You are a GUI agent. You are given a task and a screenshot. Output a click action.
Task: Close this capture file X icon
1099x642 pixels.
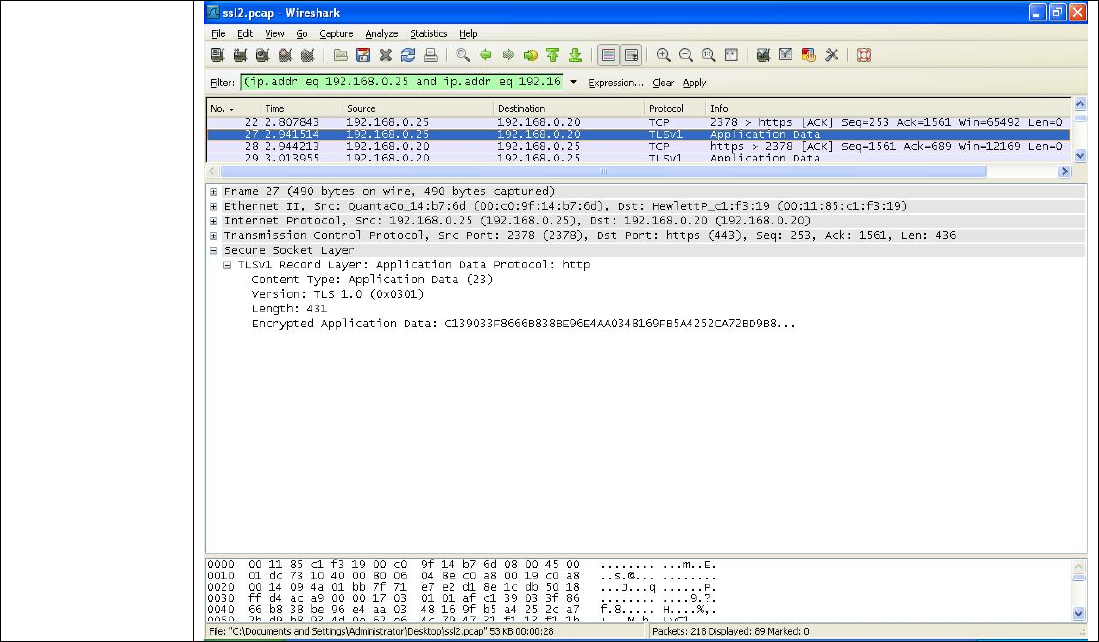click(x=385, y=55)
